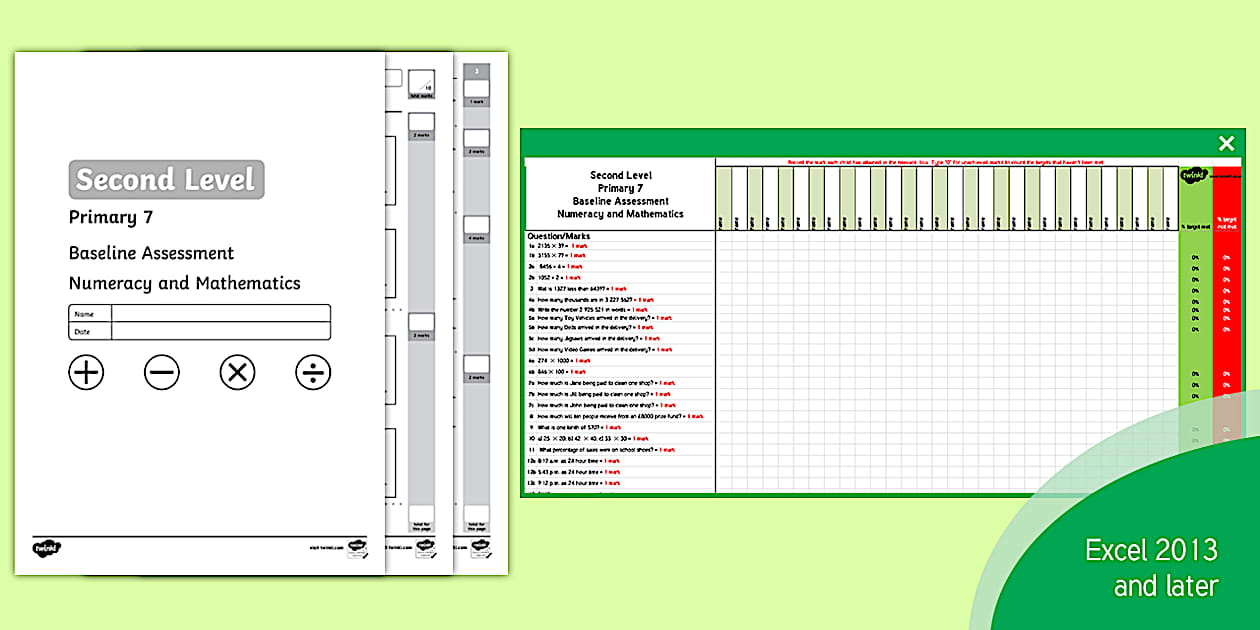
Task: Select the Question/Marks header cell
Action: tap(559, 236)
